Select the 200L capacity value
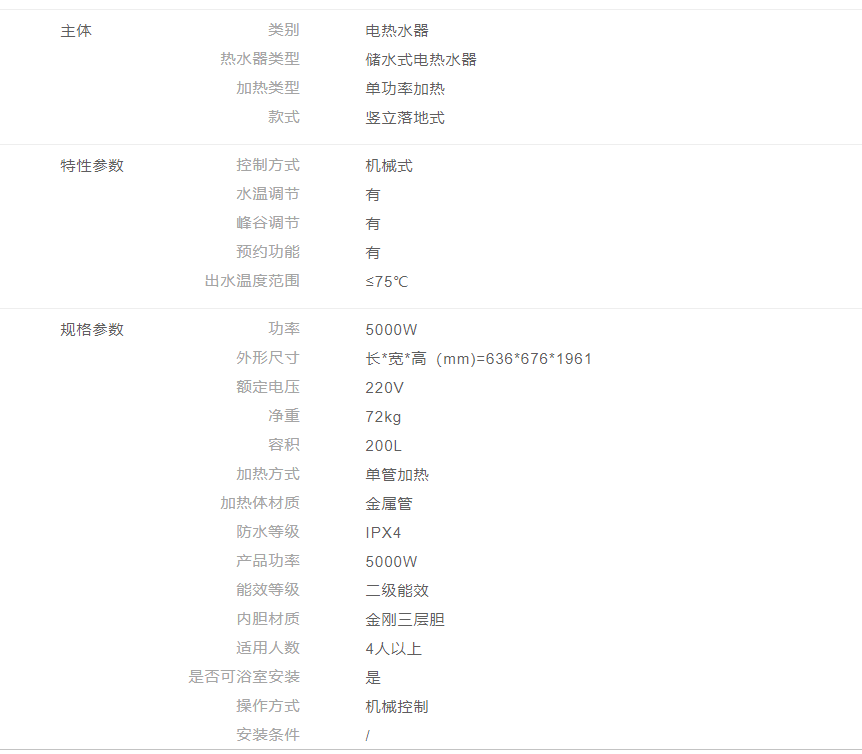This screenshot has height=754, width=862. point(384,446)
